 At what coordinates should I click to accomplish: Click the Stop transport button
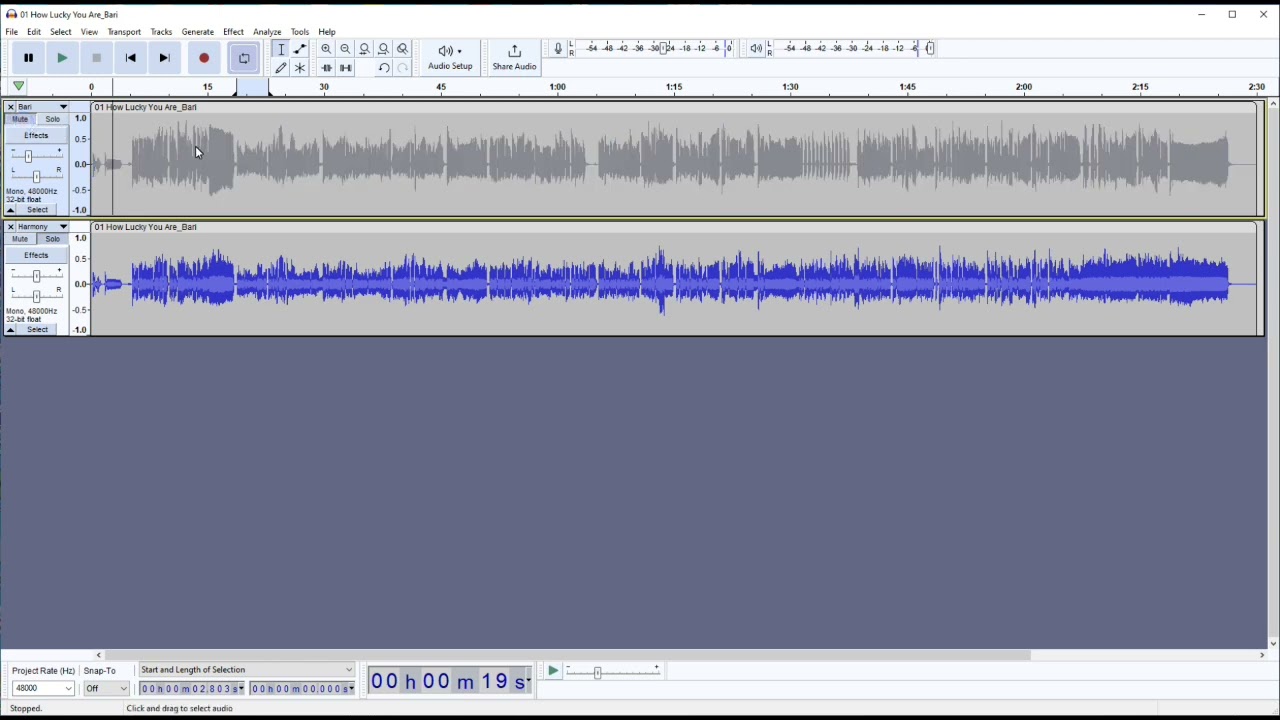97,58
